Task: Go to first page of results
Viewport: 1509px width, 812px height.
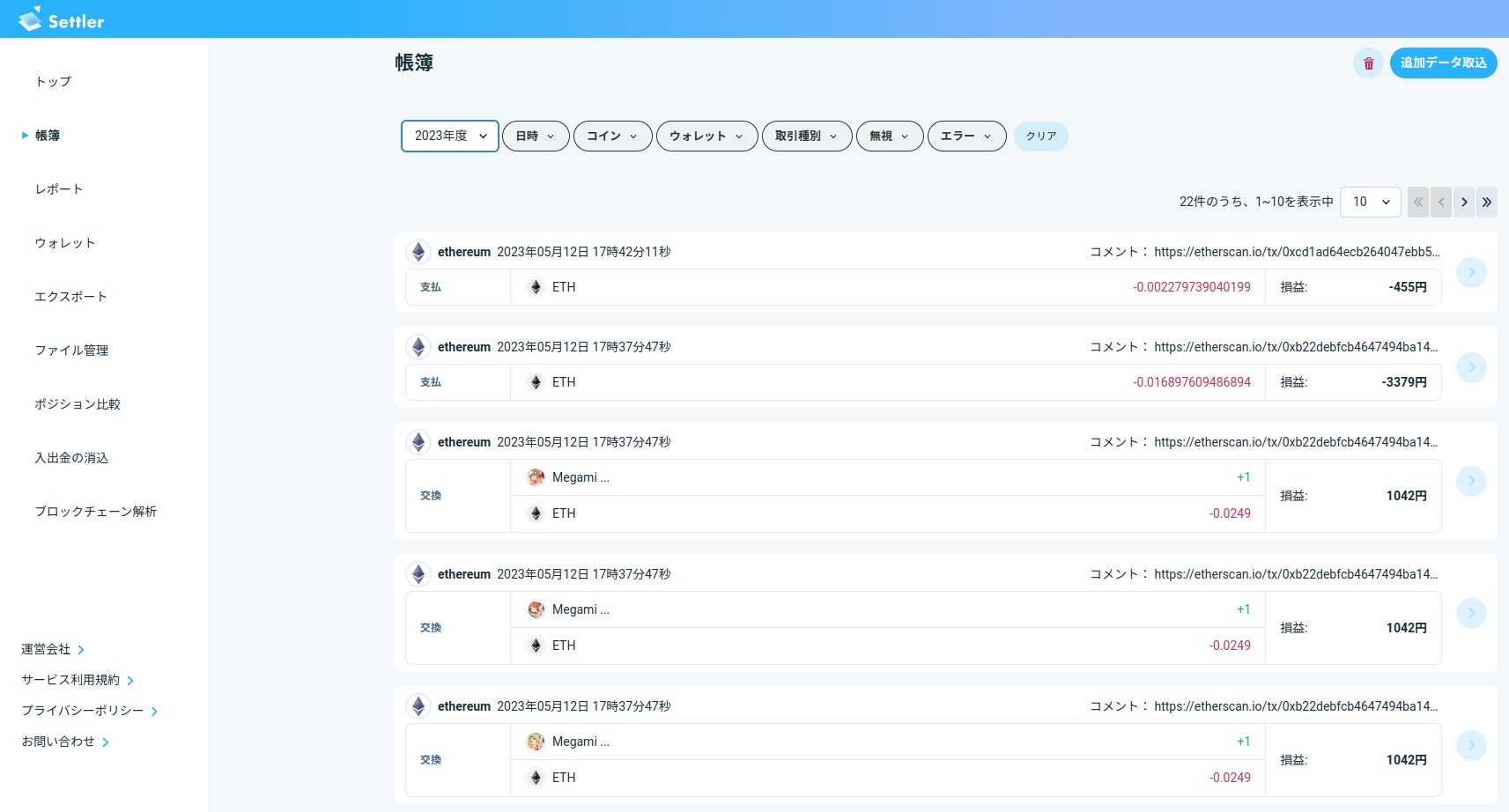Action: pyautogui.click(x=1417, y=202)
